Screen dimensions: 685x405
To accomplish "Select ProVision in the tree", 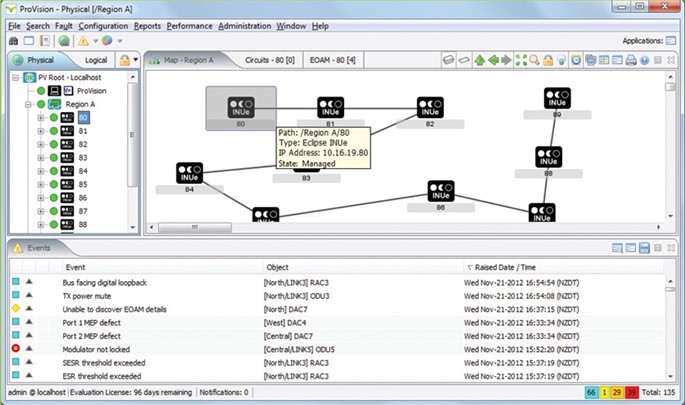I will [x=91, y=91].
